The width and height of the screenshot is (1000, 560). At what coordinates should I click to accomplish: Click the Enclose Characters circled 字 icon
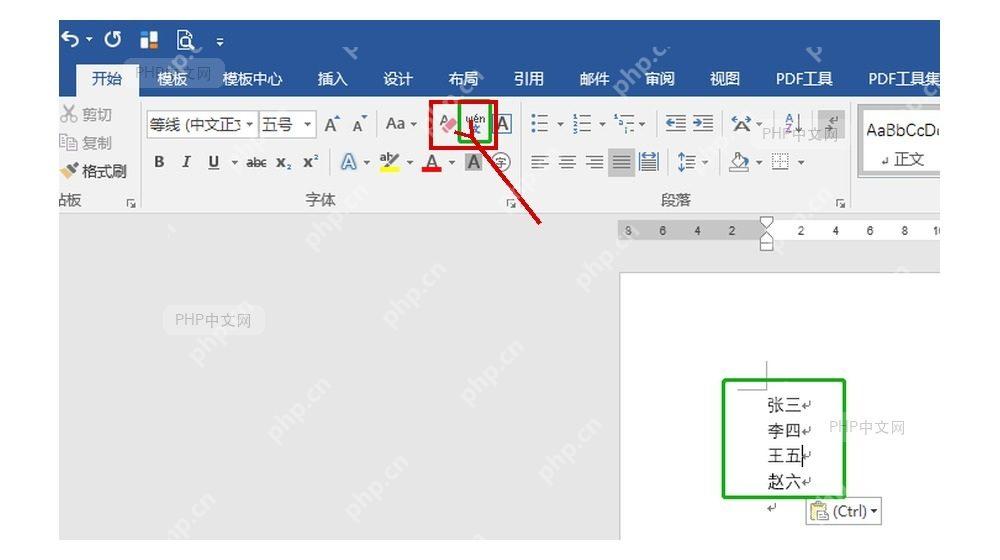point(503,162)
